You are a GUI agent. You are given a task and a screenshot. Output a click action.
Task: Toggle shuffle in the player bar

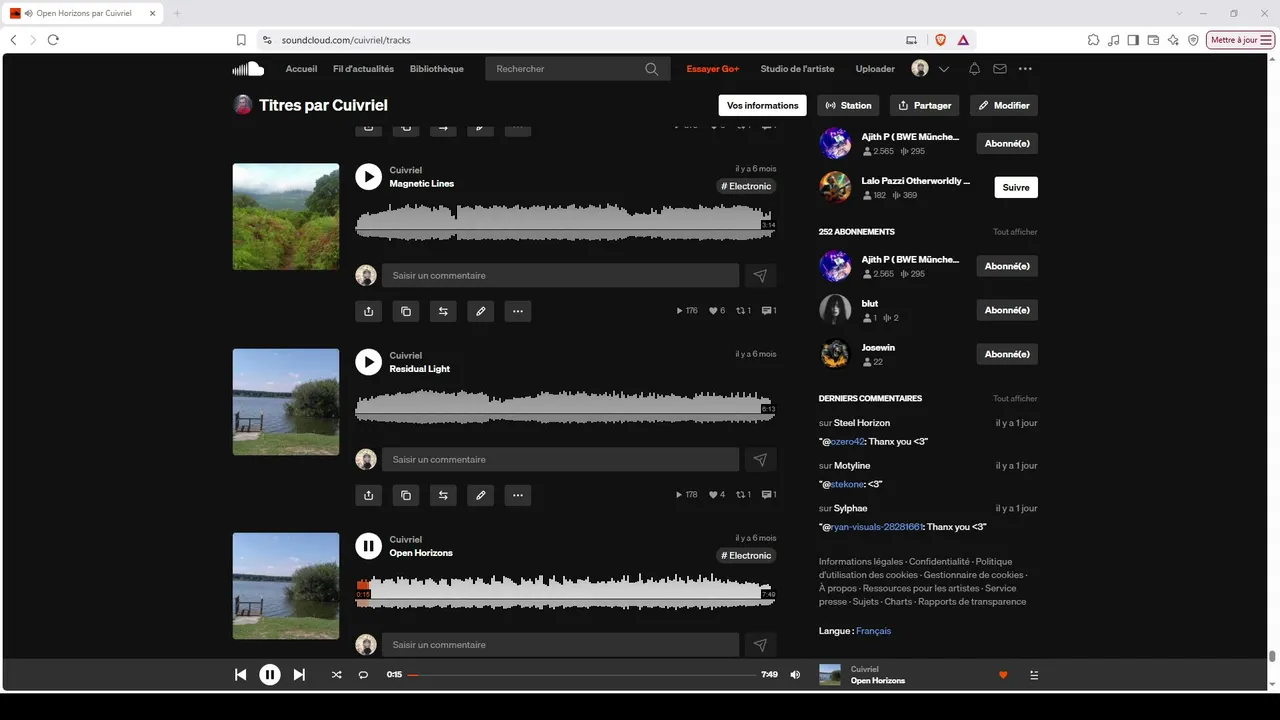pyautogui.click(x=336, y=675)
